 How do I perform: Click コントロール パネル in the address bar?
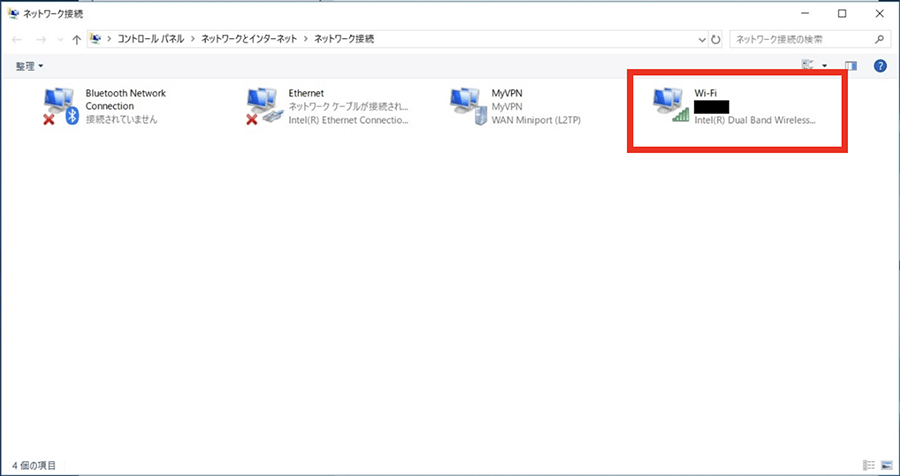(151, 40)
